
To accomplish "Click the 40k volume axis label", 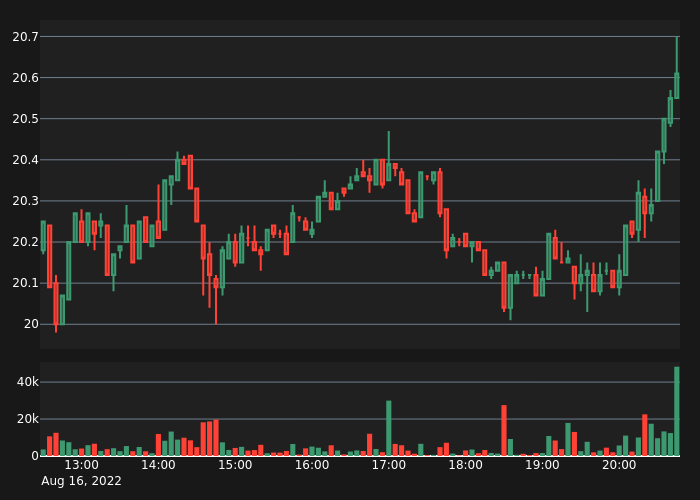I will (x=28, y=382).
